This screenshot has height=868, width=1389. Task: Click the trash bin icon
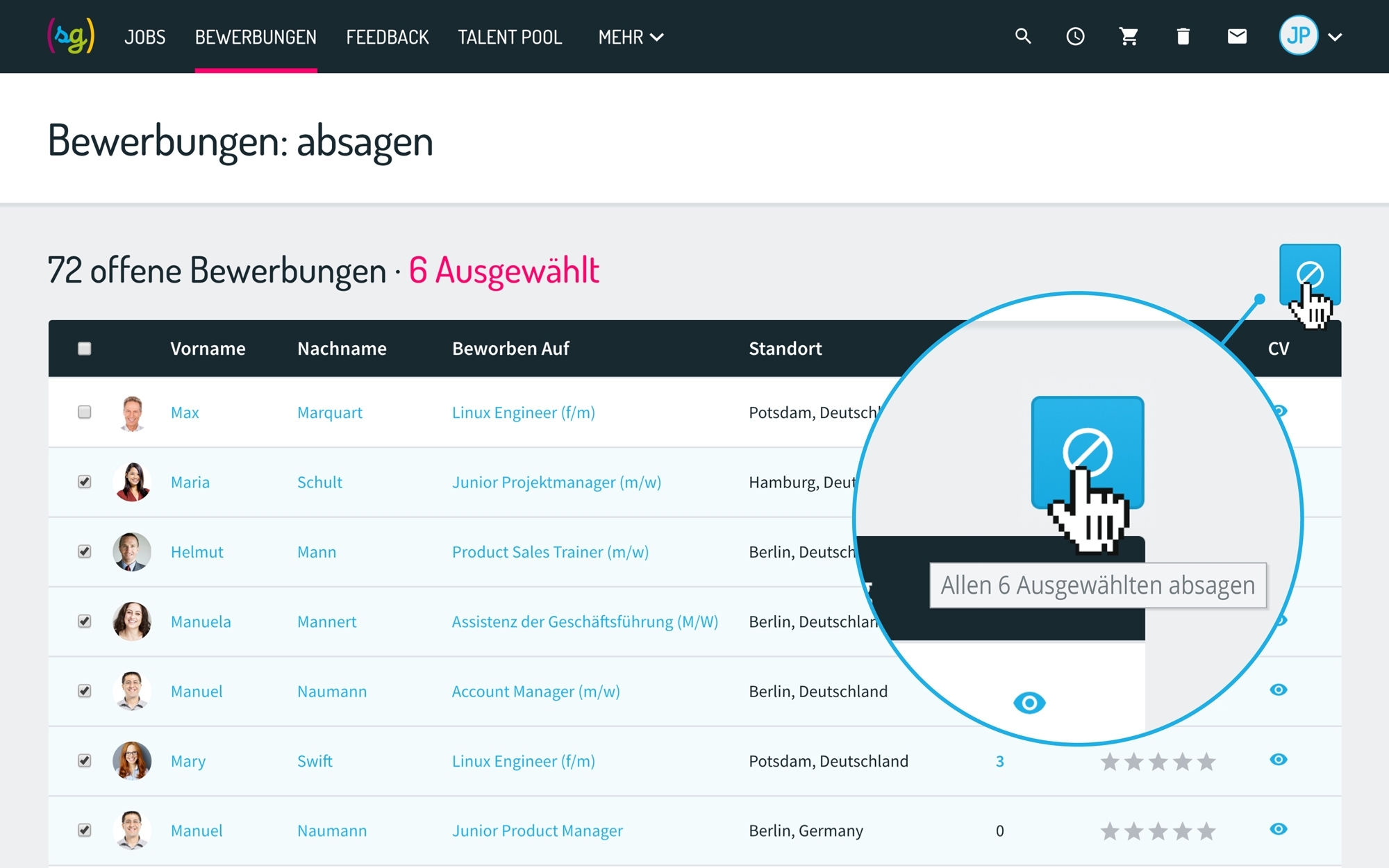tap(1183, 36)
